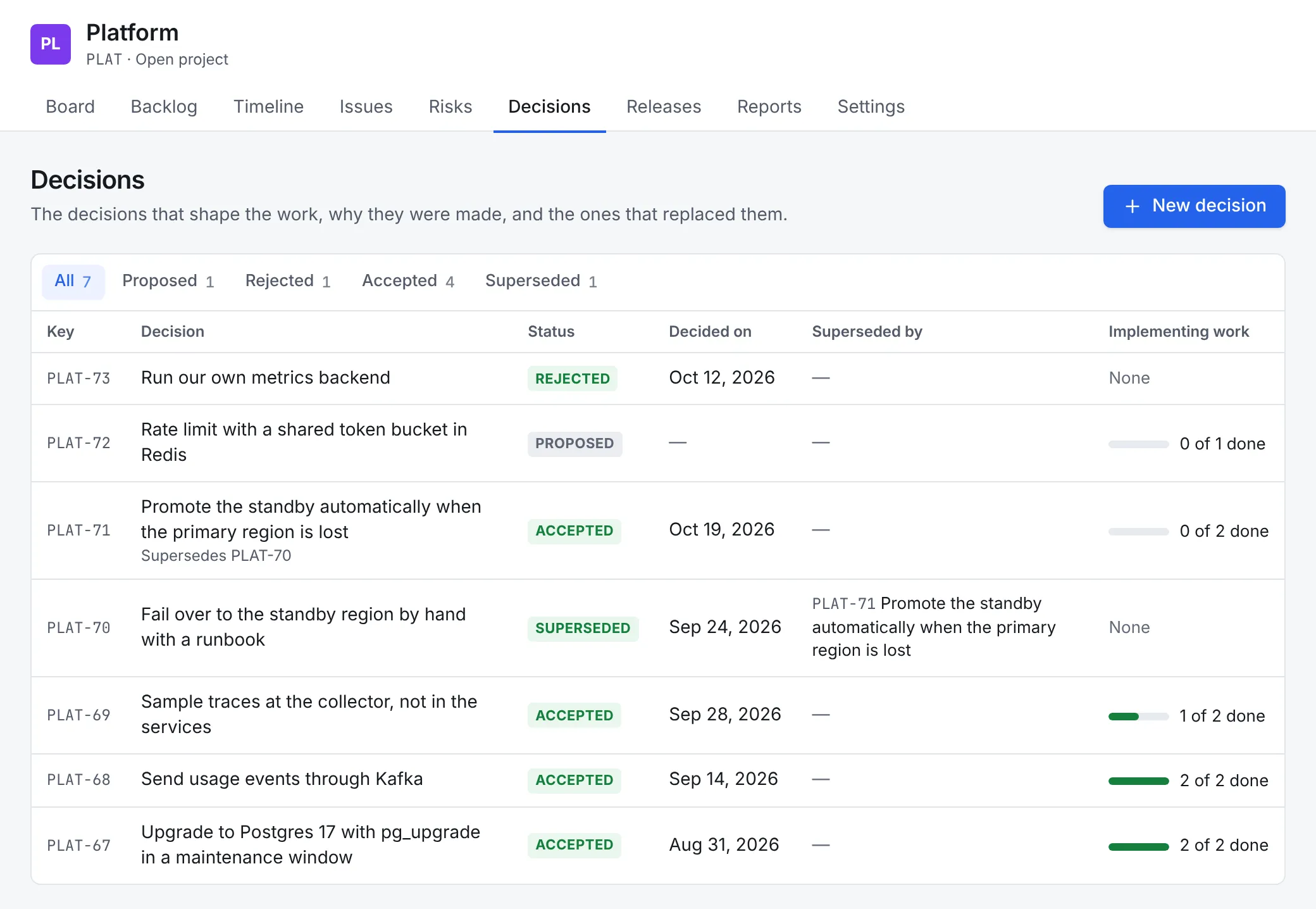Open 'Upgrade to Postgres 17' decision
The image size is (1316, 909).
[311, 845]
